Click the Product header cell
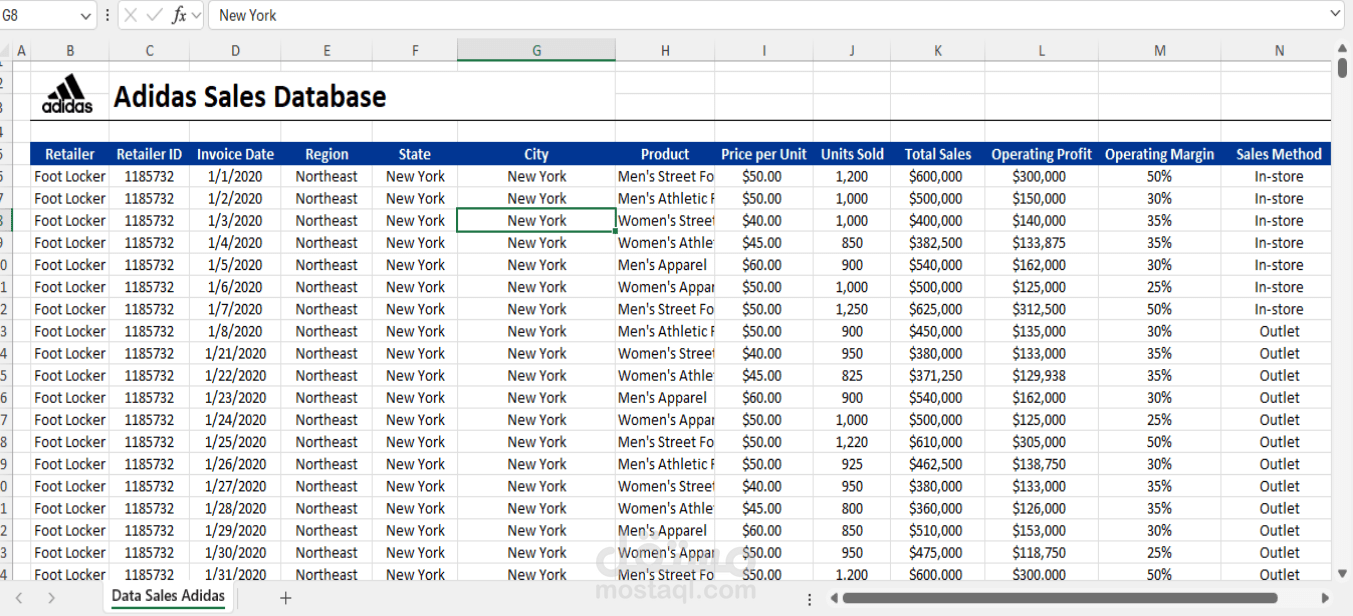Image resolution: width=1353 pixels, height=616 pixels. tap(665, 154)
